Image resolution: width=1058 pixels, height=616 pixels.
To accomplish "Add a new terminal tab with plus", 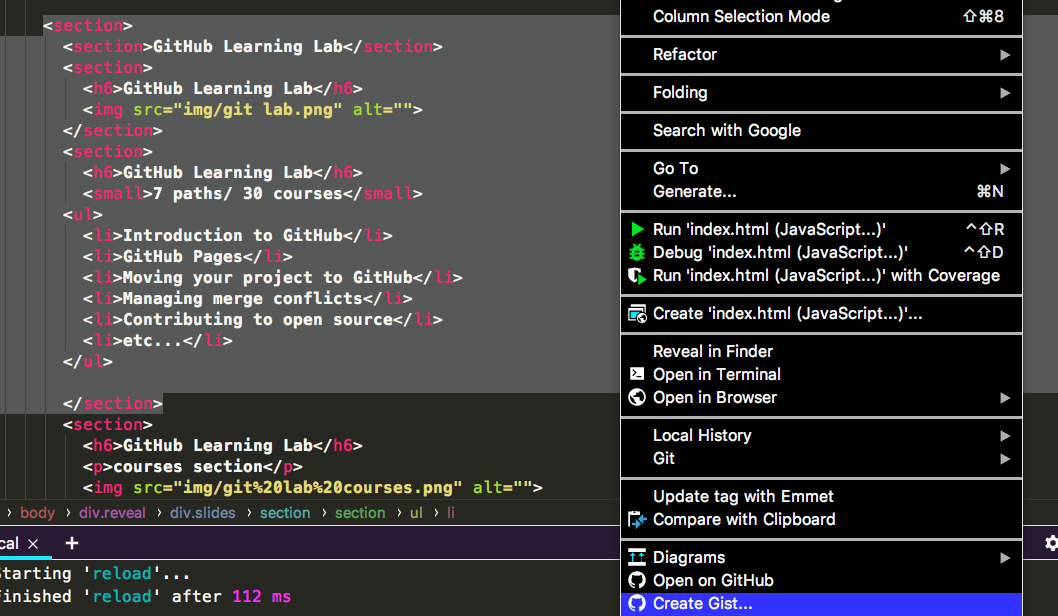I will pyautogui.click(x=72, y=543).
